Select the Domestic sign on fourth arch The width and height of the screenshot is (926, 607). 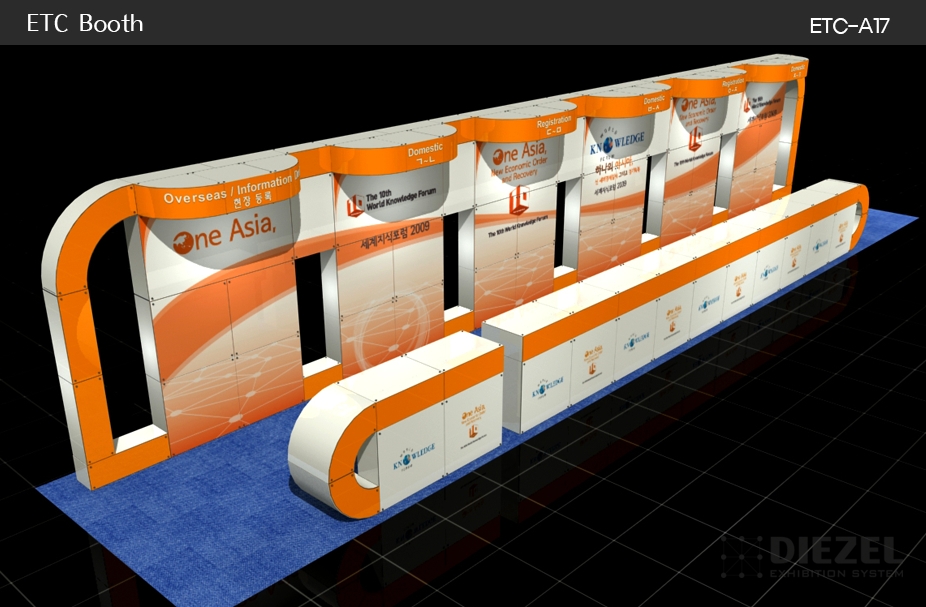click(x=654, y=100)
